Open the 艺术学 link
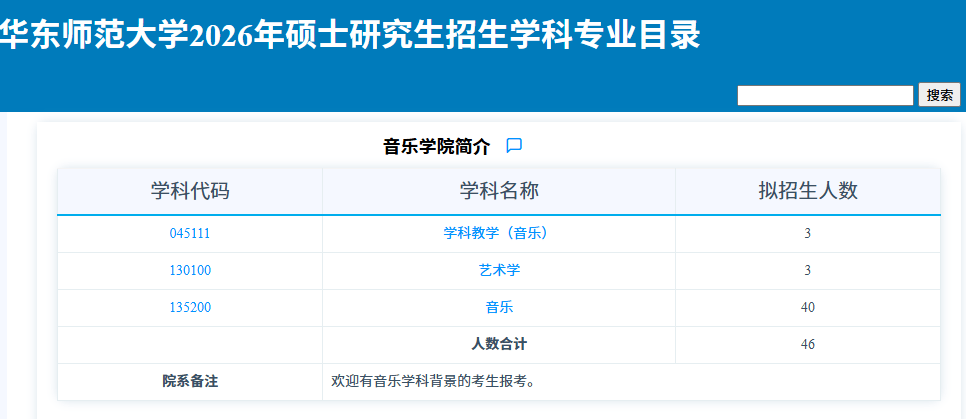This screenshot has width=966, height=419. pyautogui.click(x=500, y=271)
